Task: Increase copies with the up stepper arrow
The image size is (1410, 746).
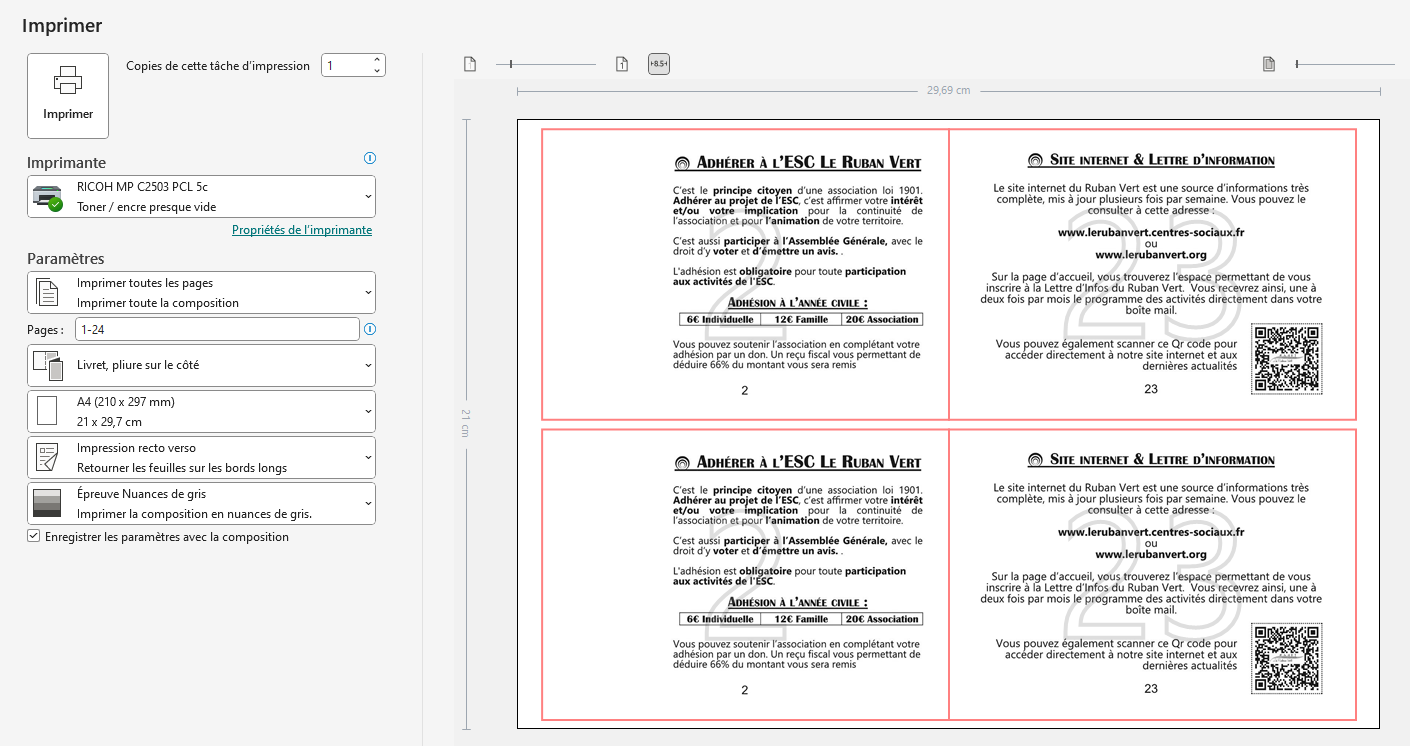Action: coord(377,60)
